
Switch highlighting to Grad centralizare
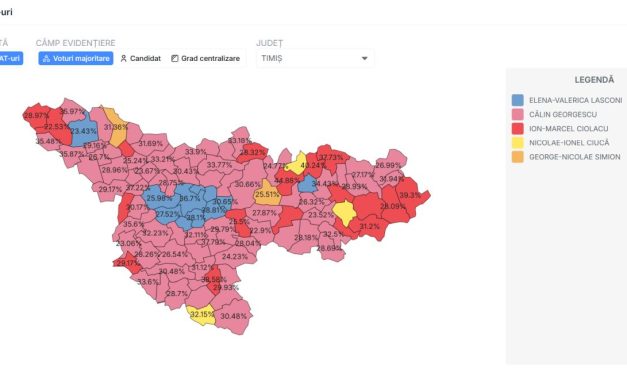point(206,58)
